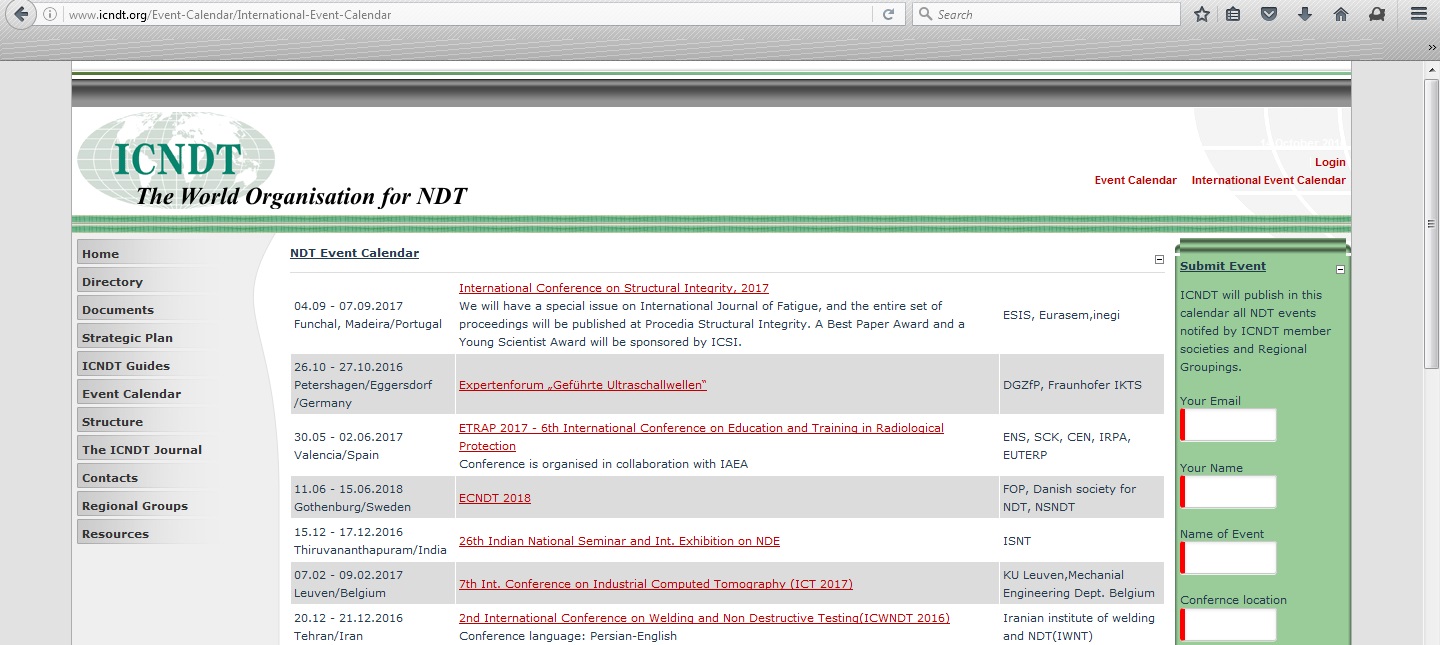
Task: Open the NDT Event Calendar heading link
Action: click(354, 253)
